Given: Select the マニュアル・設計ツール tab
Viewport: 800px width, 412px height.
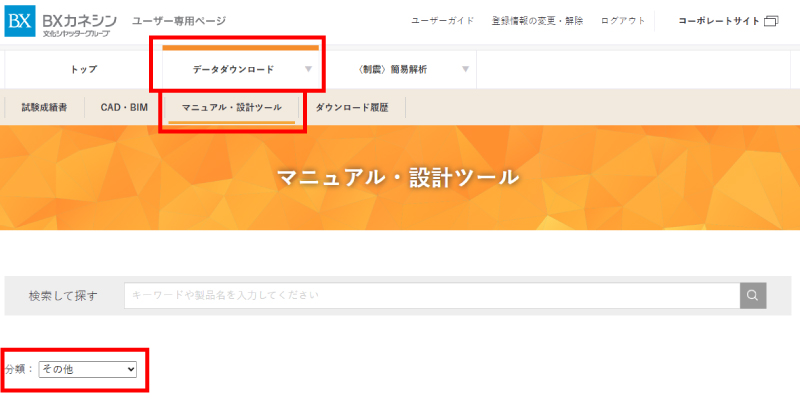Looking at the screenshot, I should pos(232,108).
